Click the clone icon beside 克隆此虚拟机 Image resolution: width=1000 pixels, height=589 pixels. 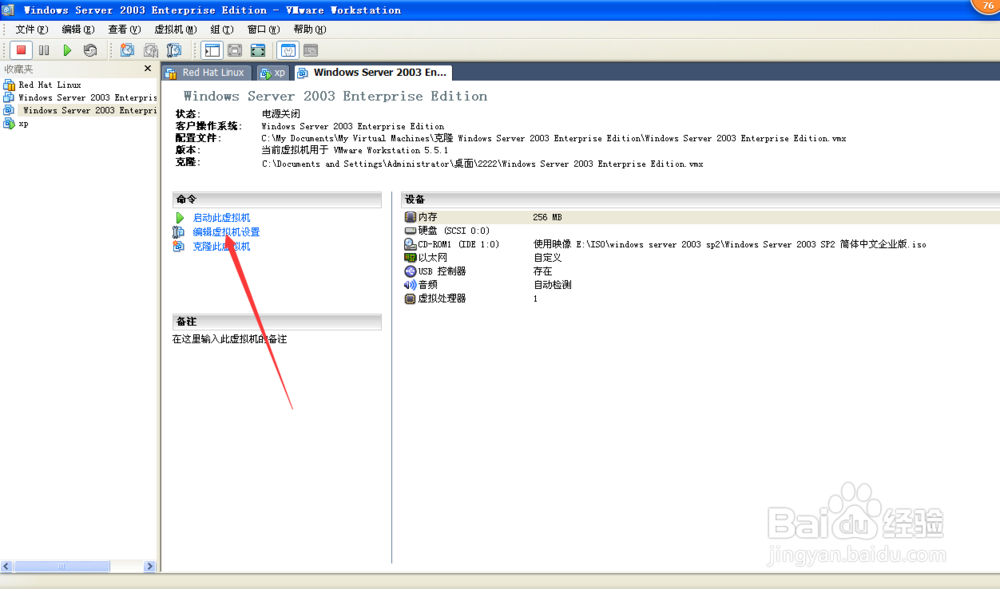179,246
